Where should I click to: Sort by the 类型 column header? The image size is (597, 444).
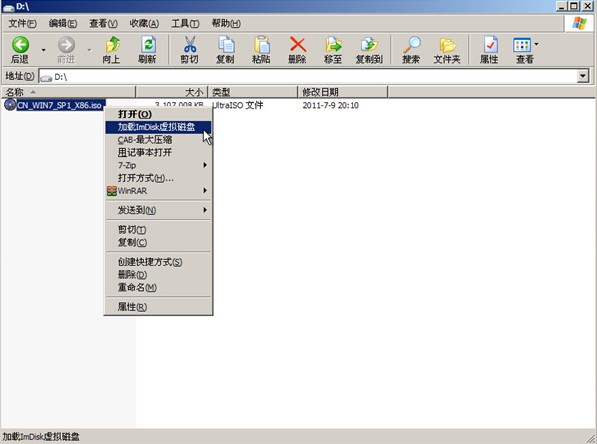coord(252,92)
